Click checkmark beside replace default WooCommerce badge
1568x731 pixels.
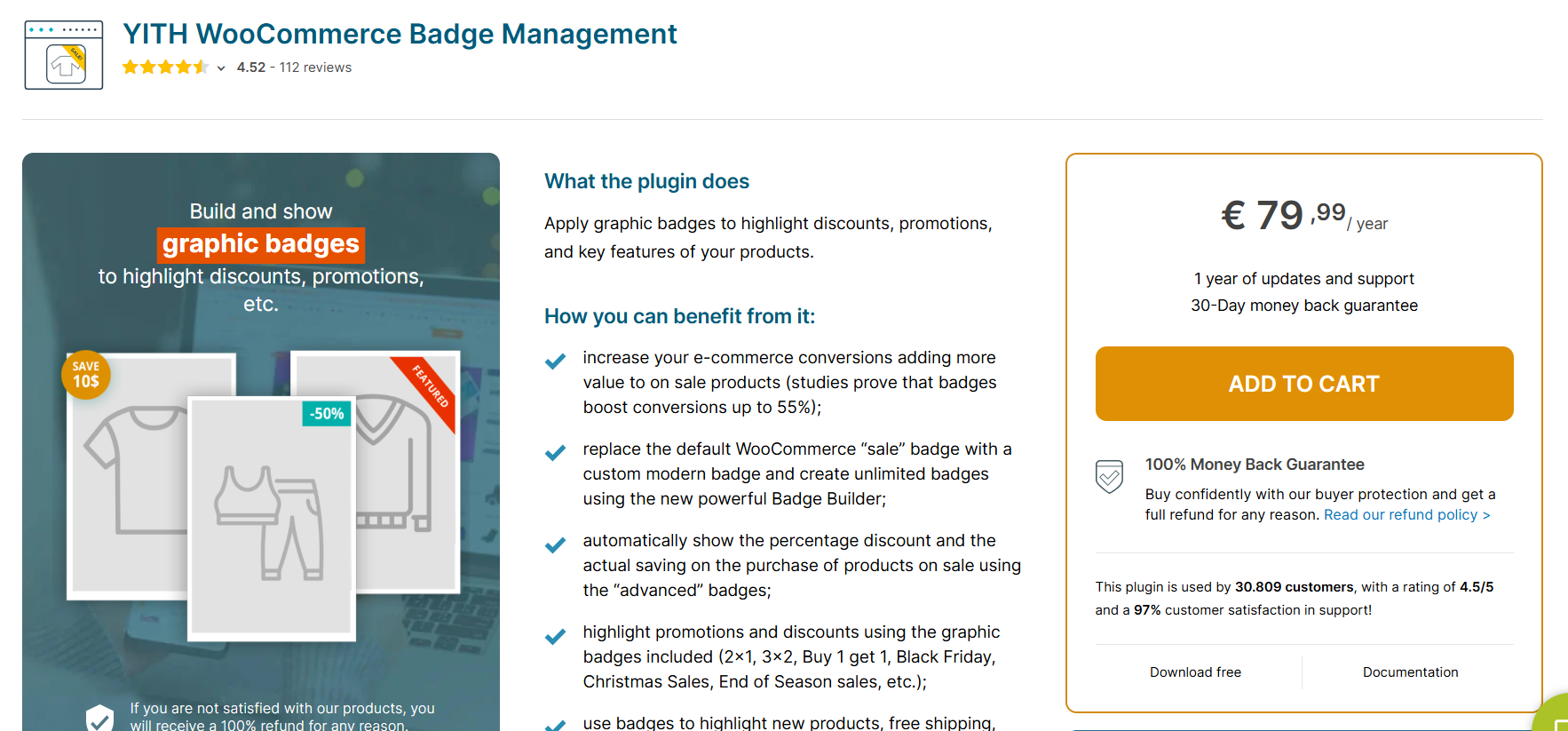point(555,453)
